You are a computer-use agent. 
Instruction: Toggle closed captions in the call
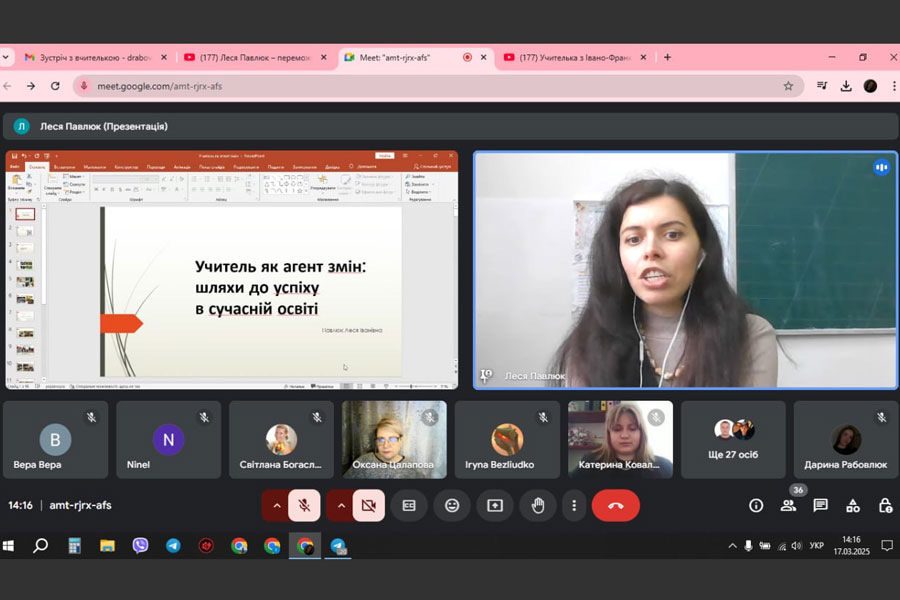click(x=408, y=506)
